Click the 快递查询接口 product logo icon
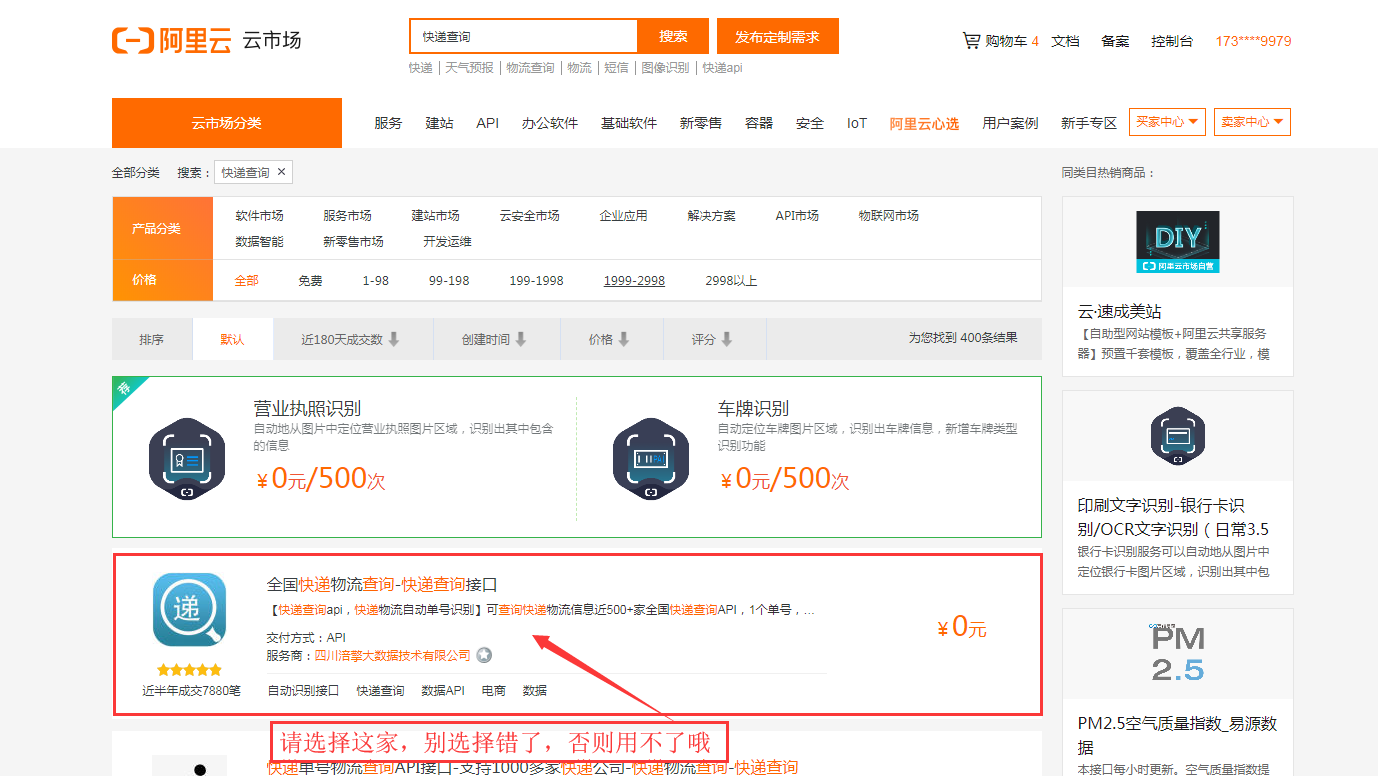The height and width of the screenshot is (776, 1378). 190,610
